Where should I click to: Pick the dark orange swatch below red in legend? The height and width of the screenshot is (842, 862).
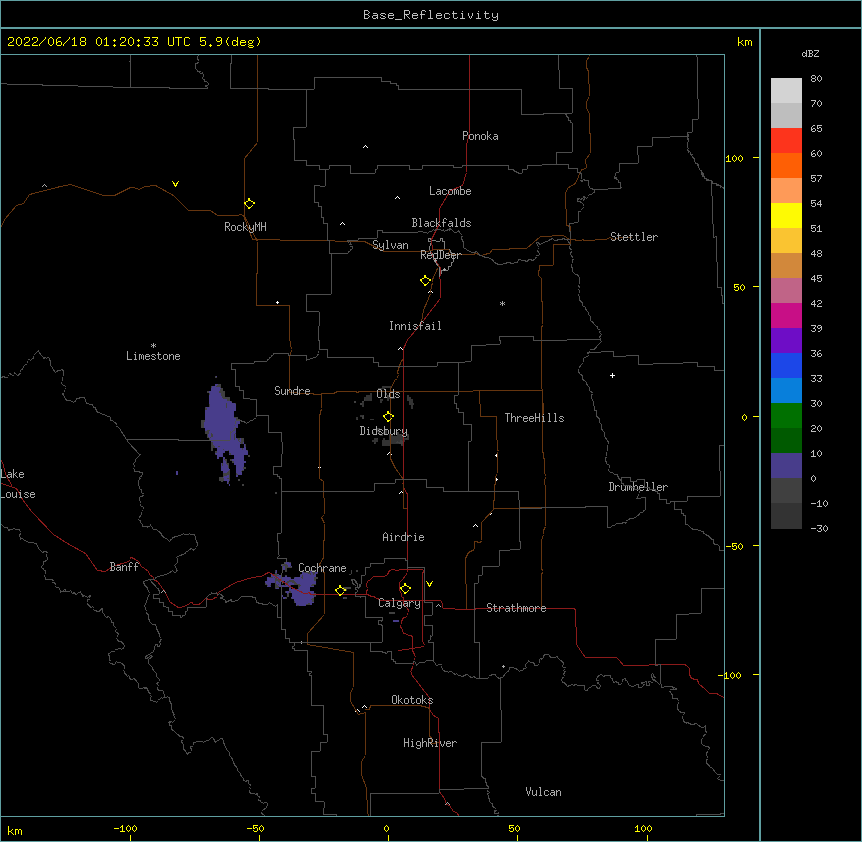(x=786, y=165)
